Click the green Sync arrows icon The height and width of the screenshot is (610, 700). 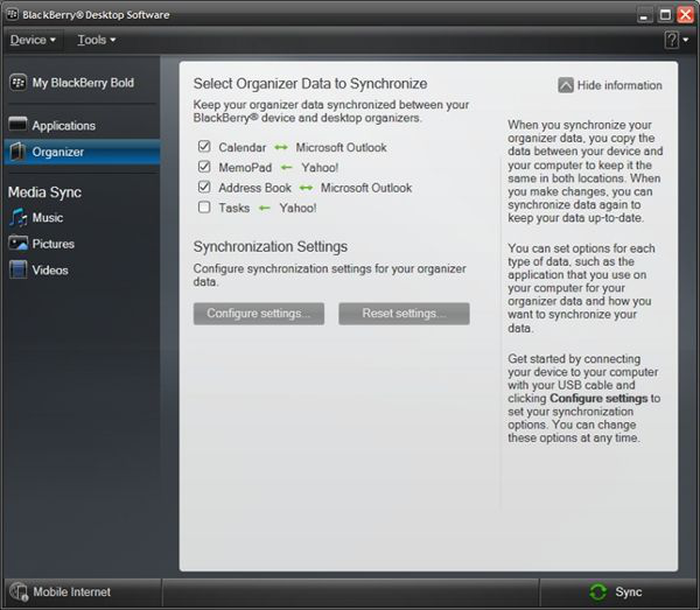click(598, 592)
